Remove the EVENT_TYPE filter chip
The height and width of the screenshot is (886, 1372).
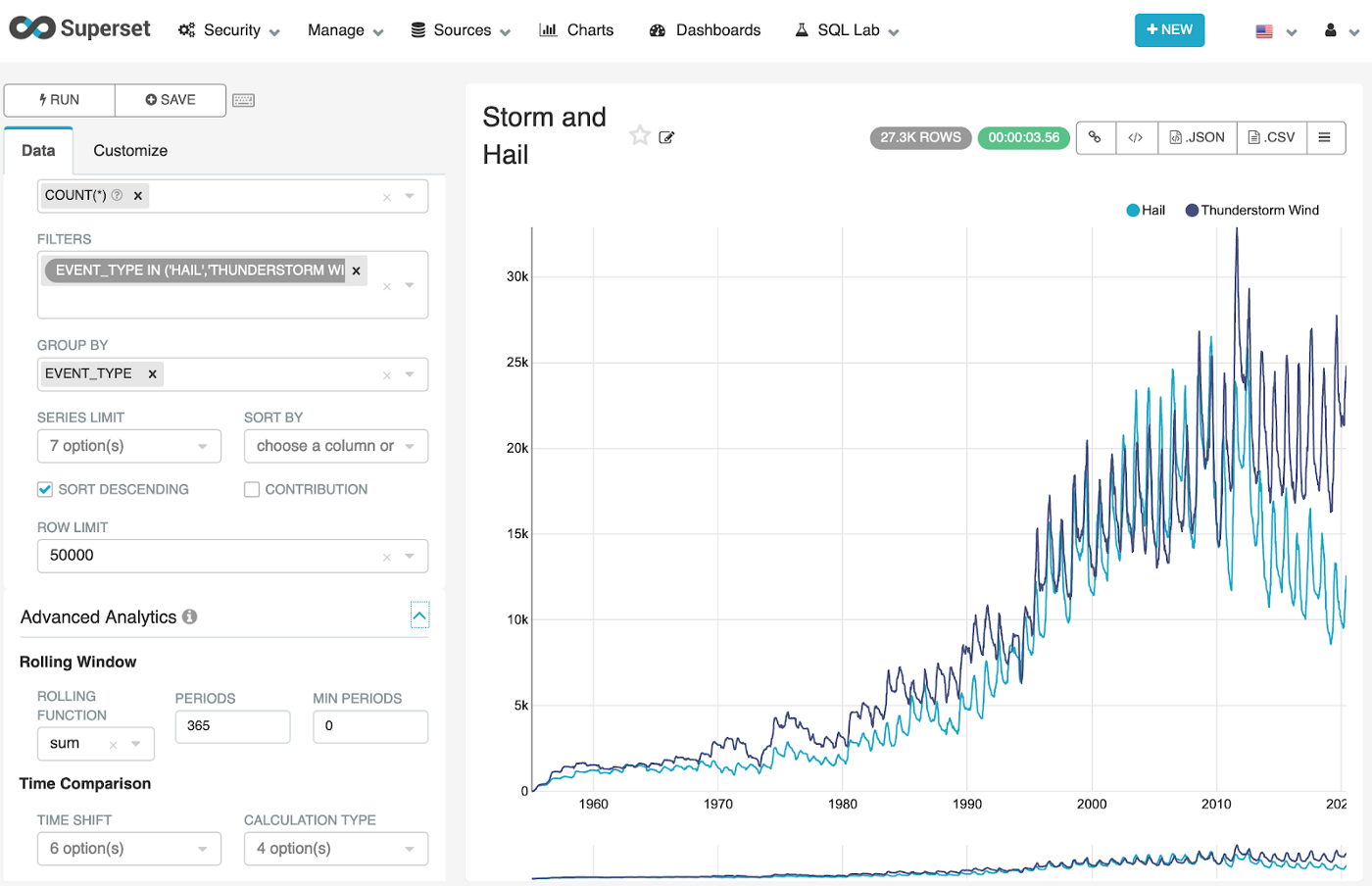point(356,271)
